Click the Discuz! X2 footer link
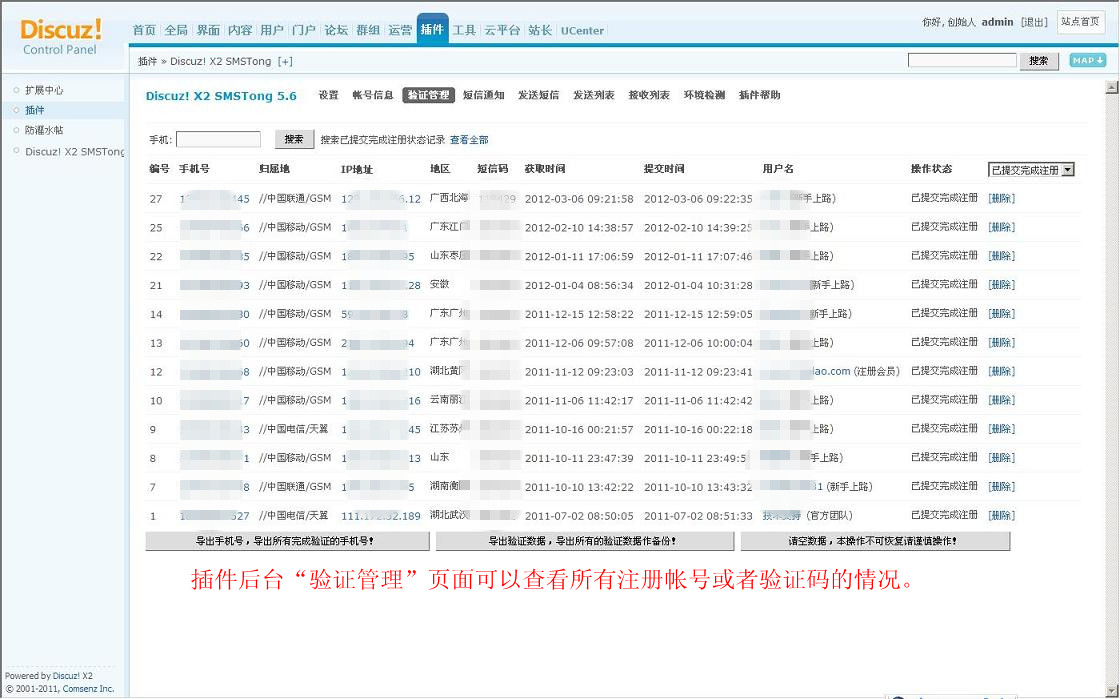 72,675
